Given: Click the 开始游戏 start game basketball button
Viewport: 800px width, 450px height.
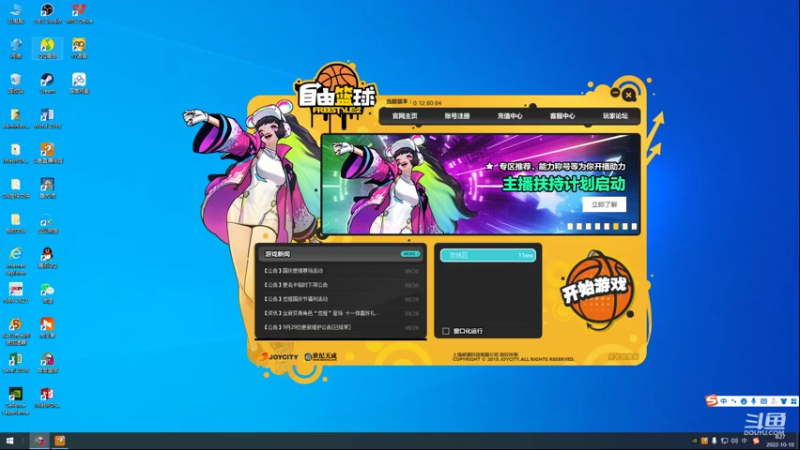Looking at the screenshot, I should tap(596, 289).
